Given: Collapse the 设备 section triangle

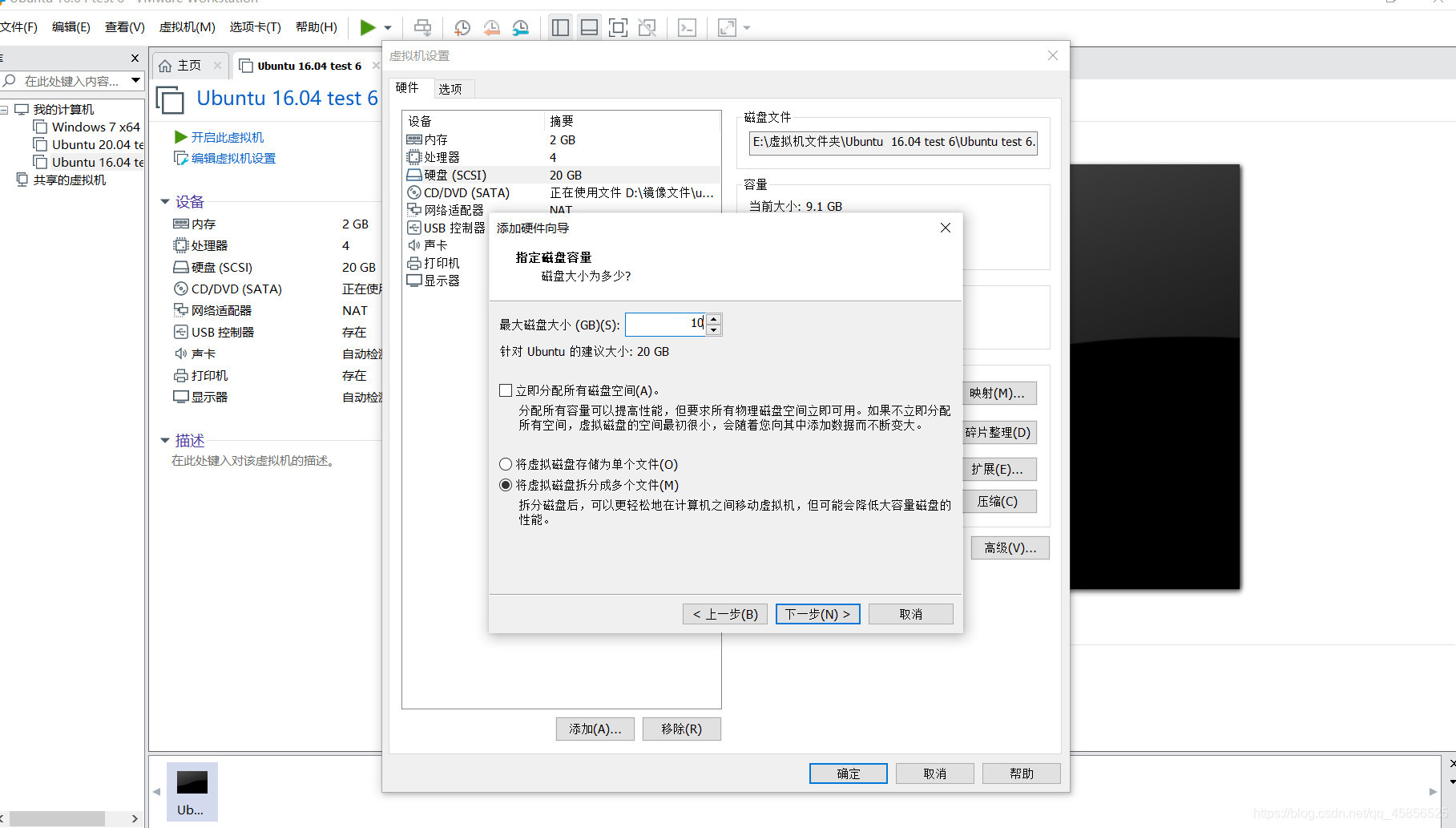Looking at the screenshot, I should (x=165, y=202).
